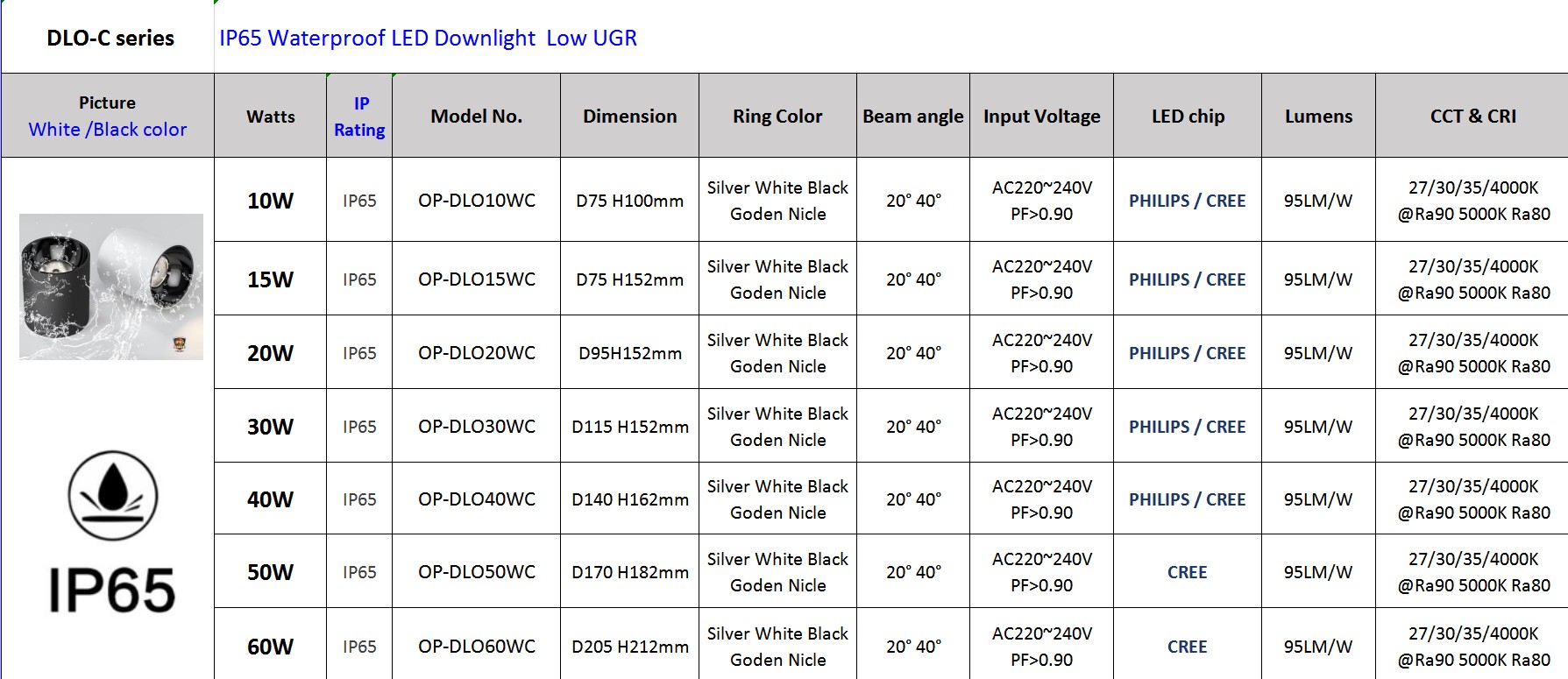This screenshot has width=1568, height=679.
Task: Select model cell OP-DLO40WC
Action: tap(476, 499)
